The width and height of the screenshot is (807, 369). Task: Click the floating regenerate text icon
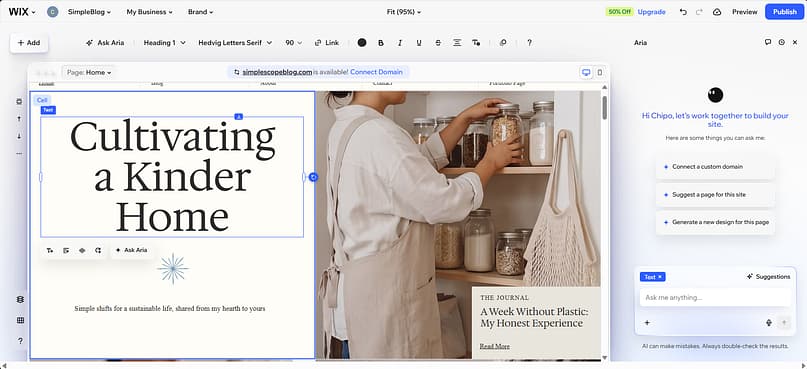click(x=98, y=250)
